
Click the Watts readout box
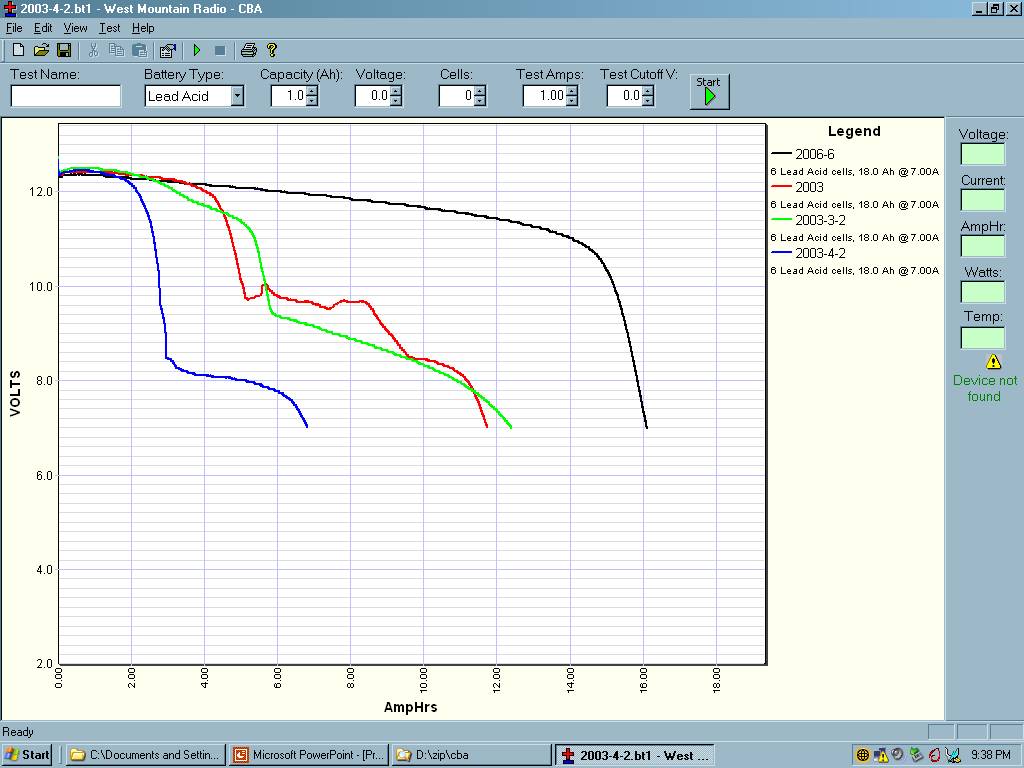(983, 292)
